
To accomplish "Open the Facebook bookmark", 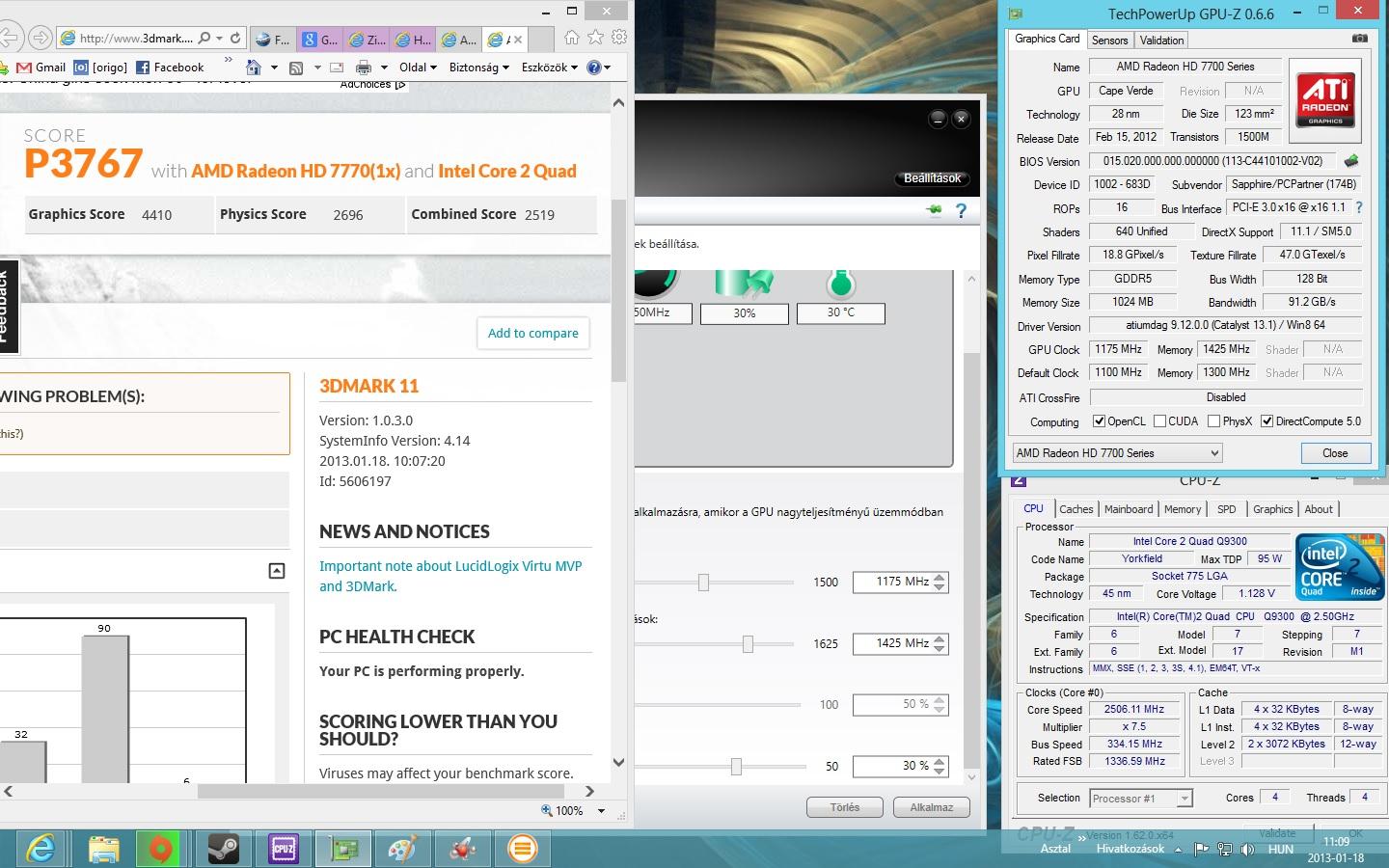I will (x=170, y=68).
